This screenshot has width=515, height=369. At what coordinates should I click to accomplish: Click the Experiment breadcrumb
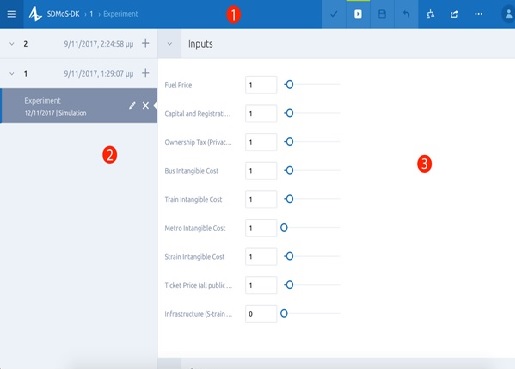tap(121, 14)
